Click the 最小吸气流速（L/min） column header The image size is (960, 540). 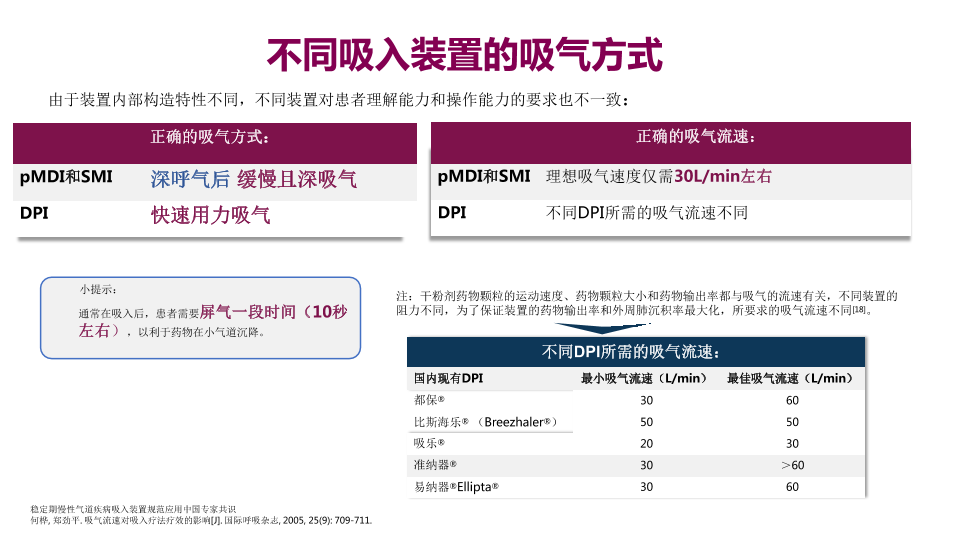[645, 378]
